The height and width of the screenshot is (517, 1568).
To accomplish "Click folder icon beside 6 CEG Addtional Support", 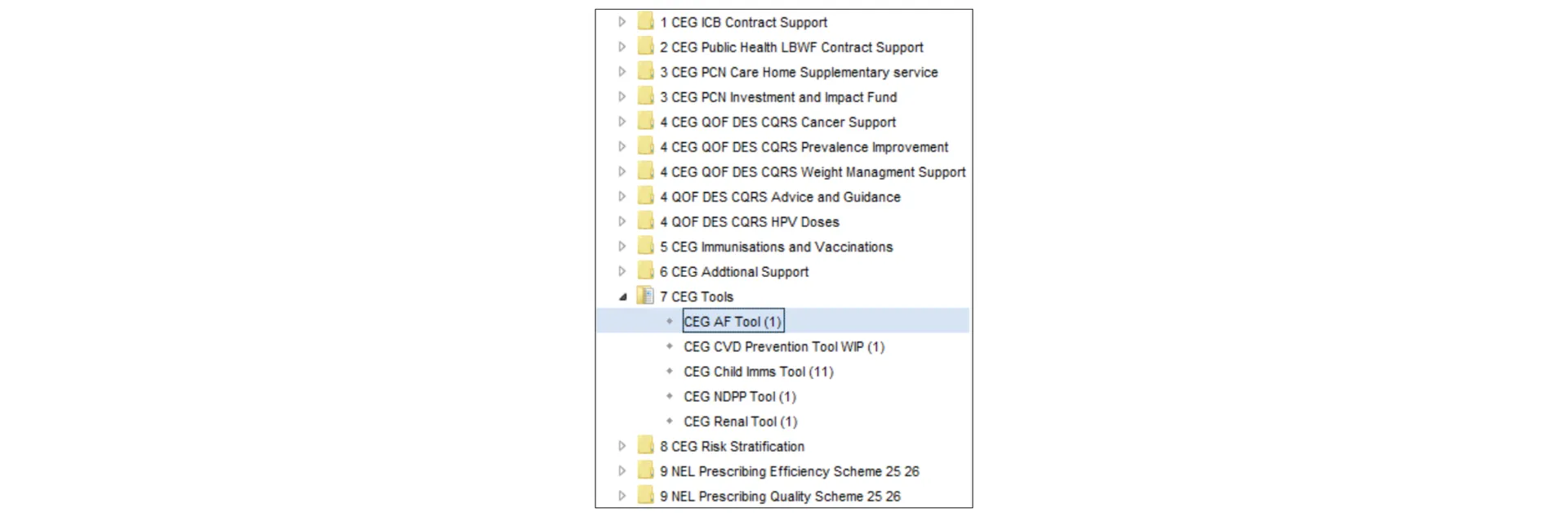I will tap(645, 271).
